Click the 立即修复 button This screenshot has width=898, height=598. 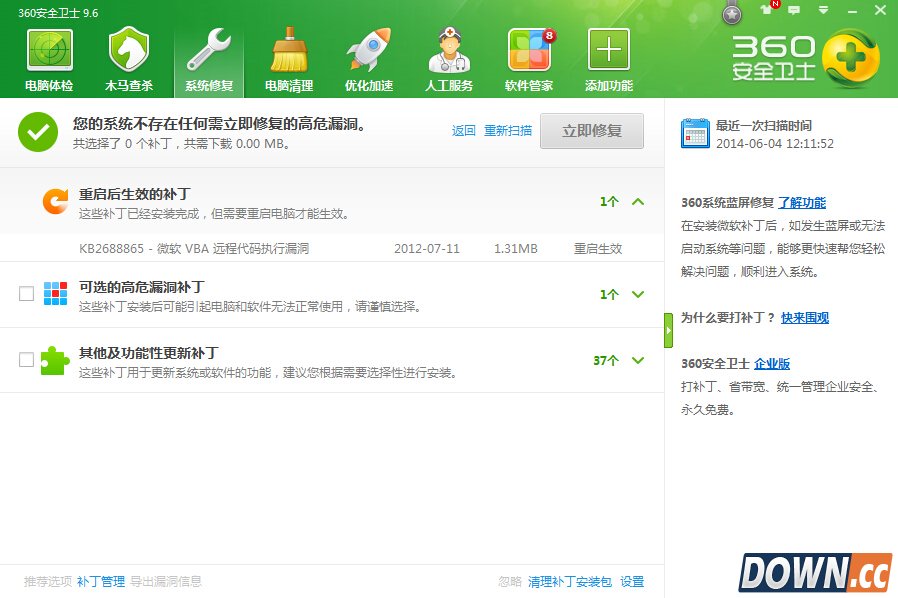click(592, 131)
